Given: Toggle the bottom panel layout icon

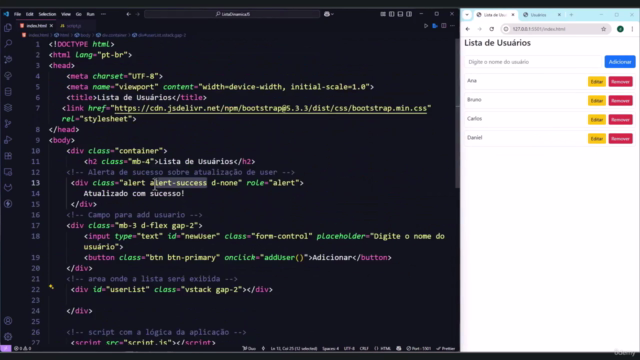Looking at the screenshot, I should [400, 14].
